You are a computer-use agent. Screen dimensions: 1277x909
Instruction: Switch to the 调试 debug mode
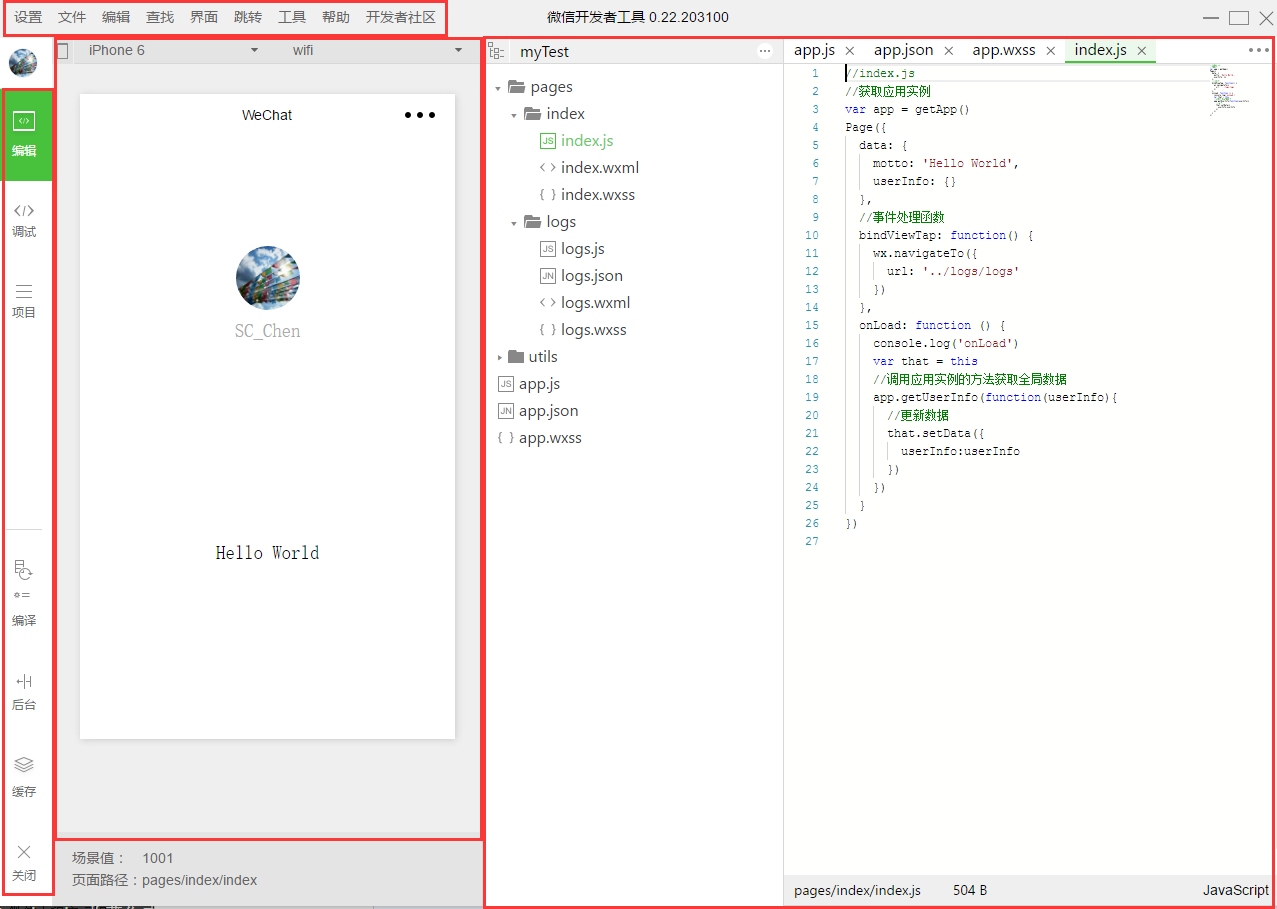24,220
